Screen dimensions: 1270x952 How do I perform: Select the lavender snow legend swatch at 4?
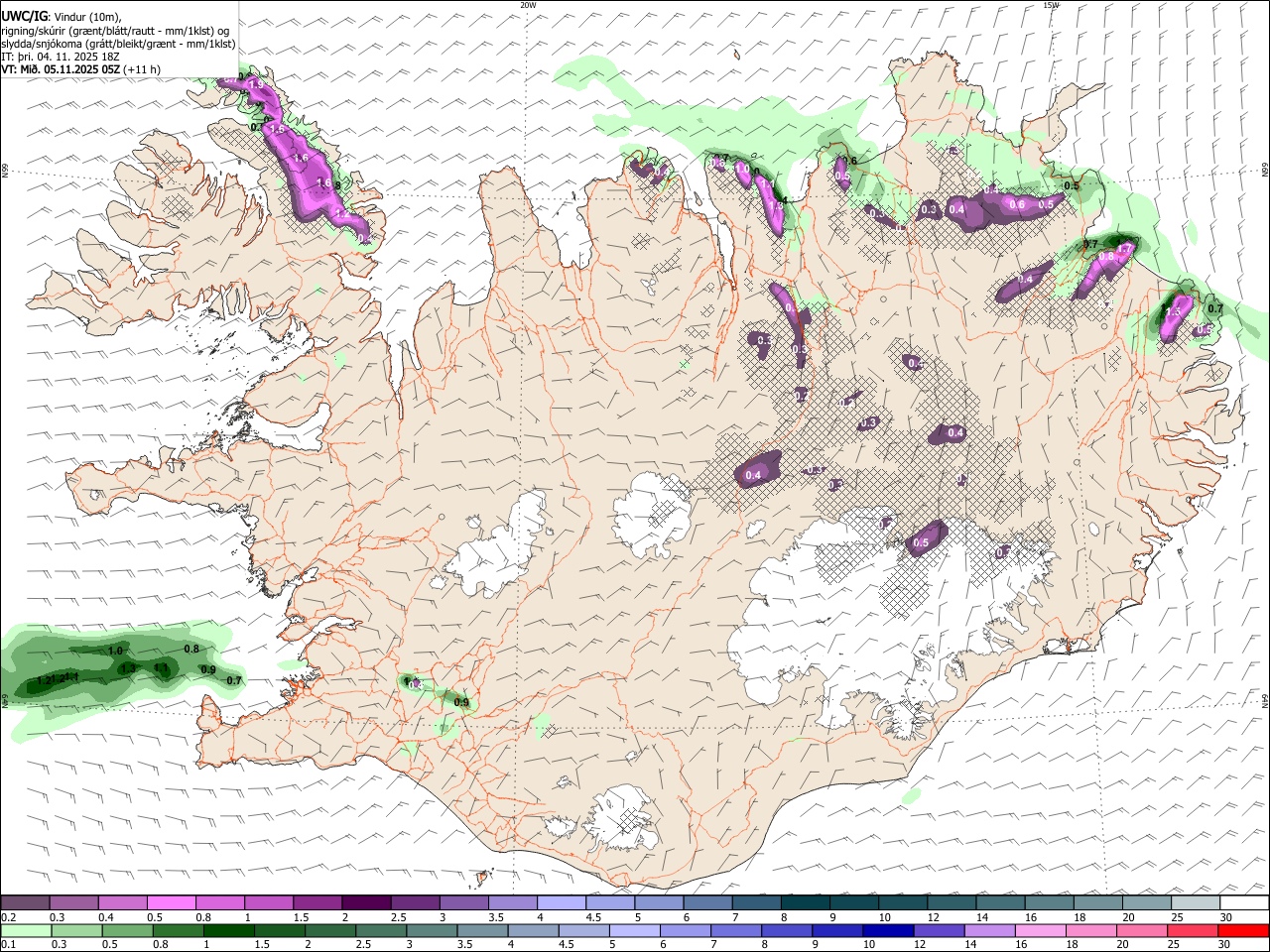[x=561, y=903]
